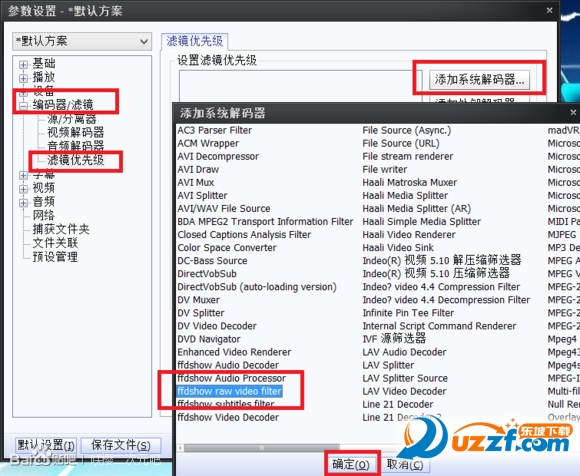This screenshot has height=476, width=580.
Task: Select DV Video Decoder
Action: point(217,326)
